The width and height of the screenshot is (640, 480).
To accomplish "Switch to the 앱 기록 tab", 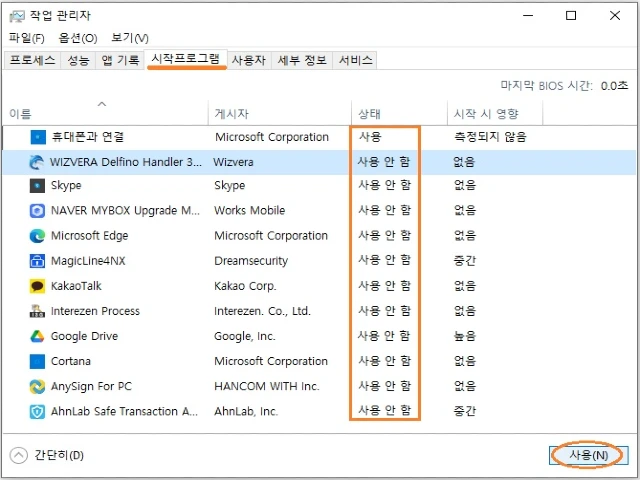I will coord(120,60).
